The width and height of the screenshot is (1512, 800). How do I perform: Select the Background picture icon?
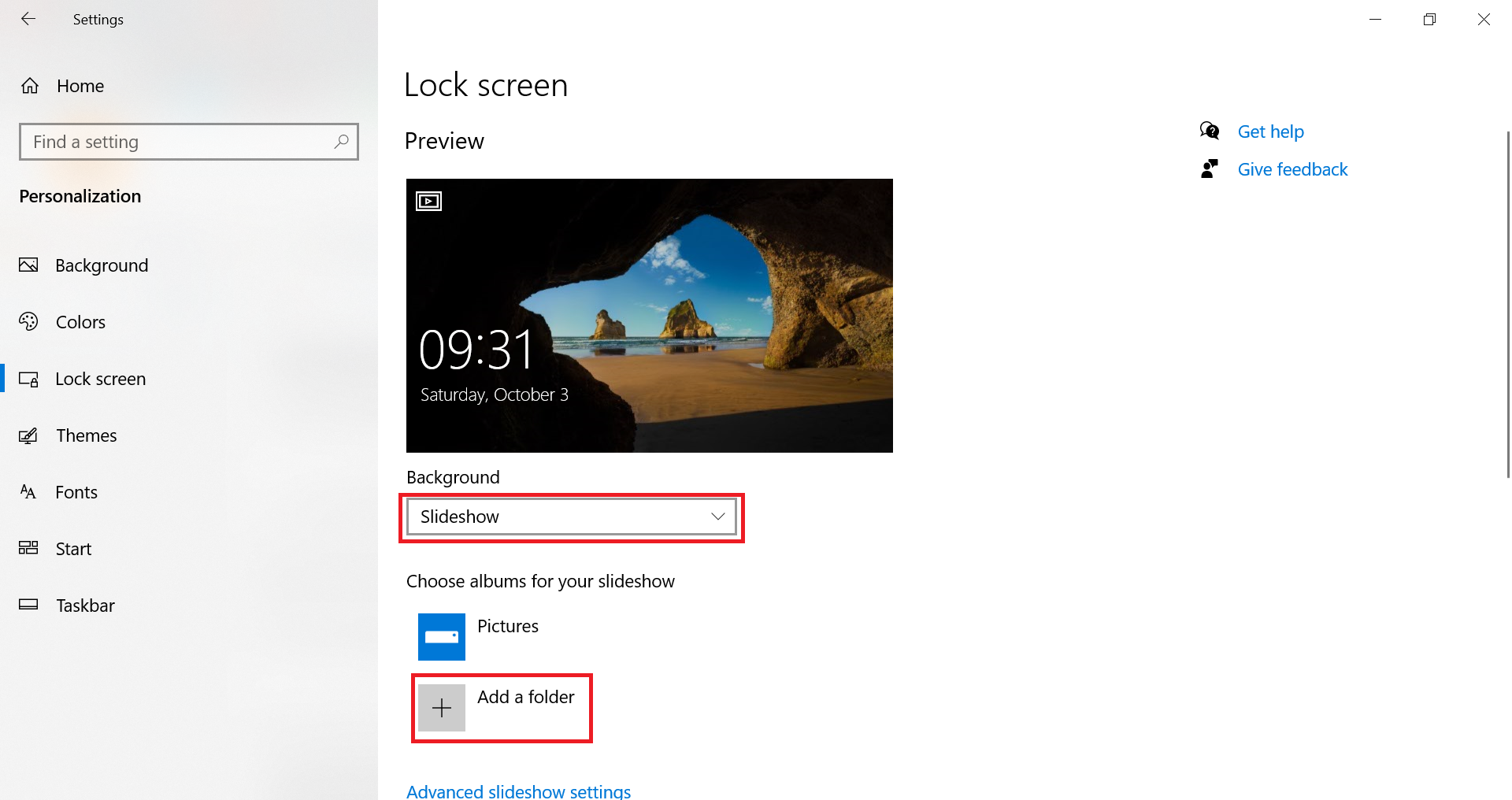[28, 265]
